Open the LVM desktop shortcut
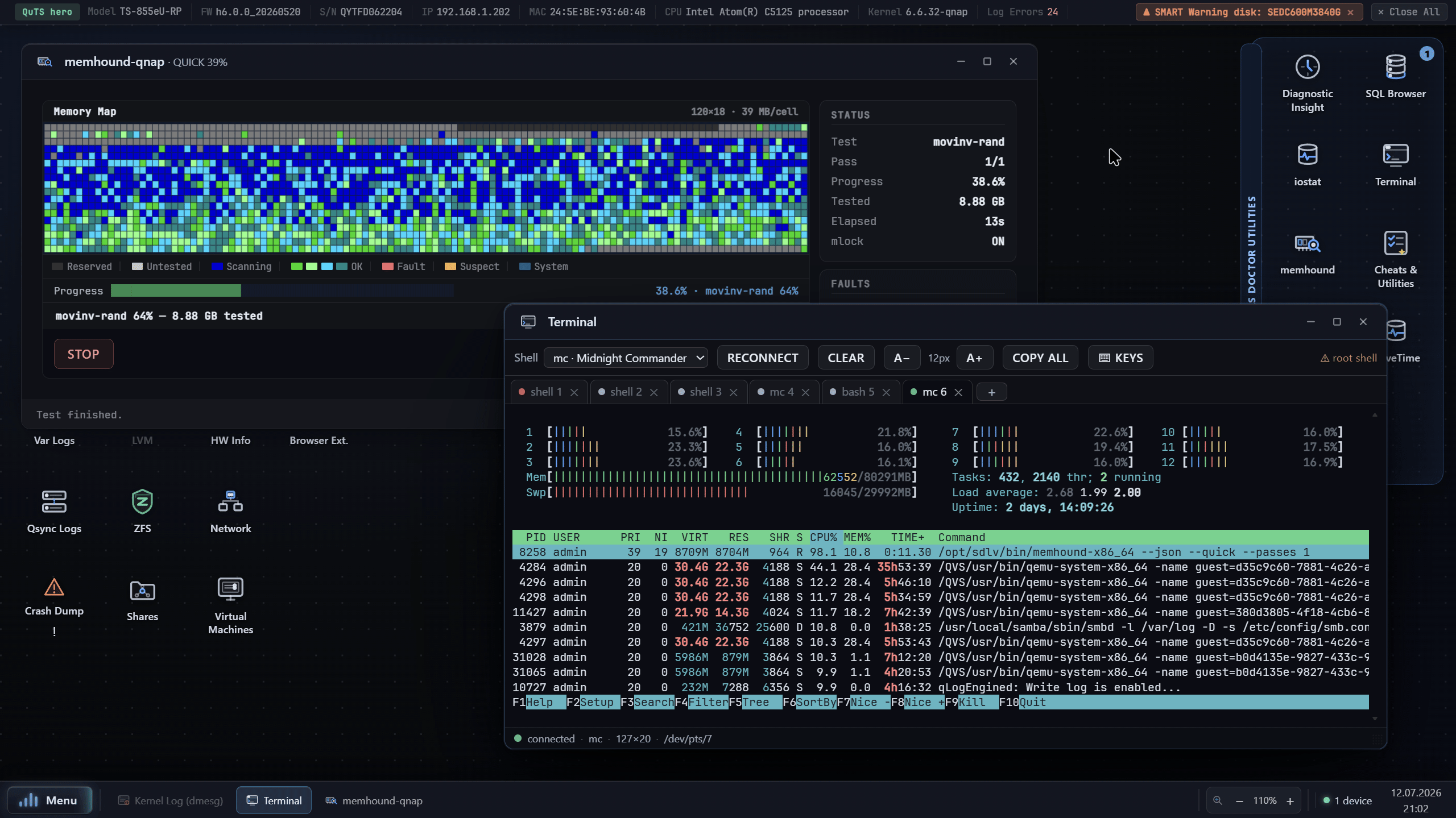1456x818 pixels. click(x=142, y=440)
